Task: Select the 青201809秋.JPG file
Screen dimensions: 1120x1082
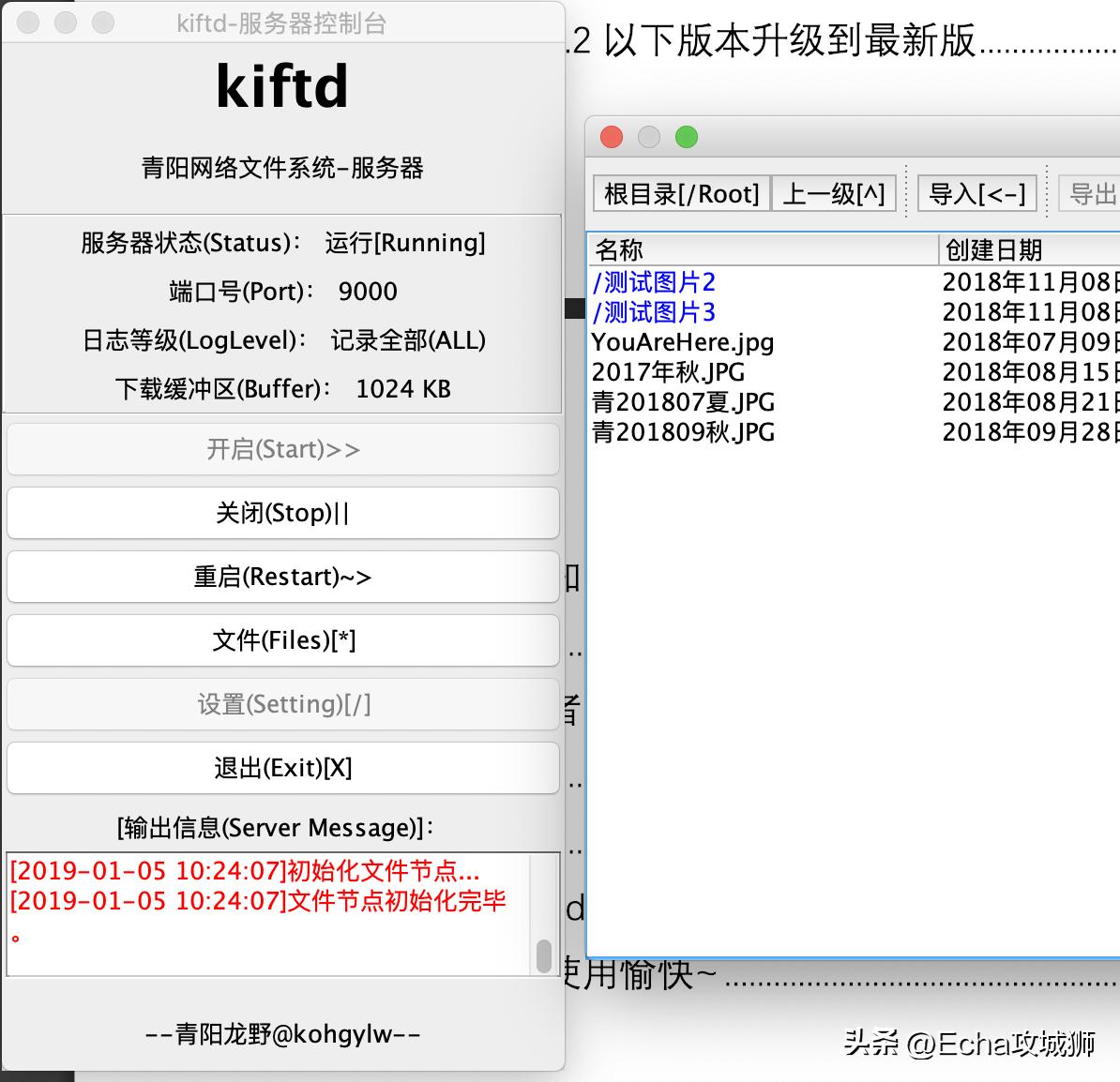Action: coord(684,432)
